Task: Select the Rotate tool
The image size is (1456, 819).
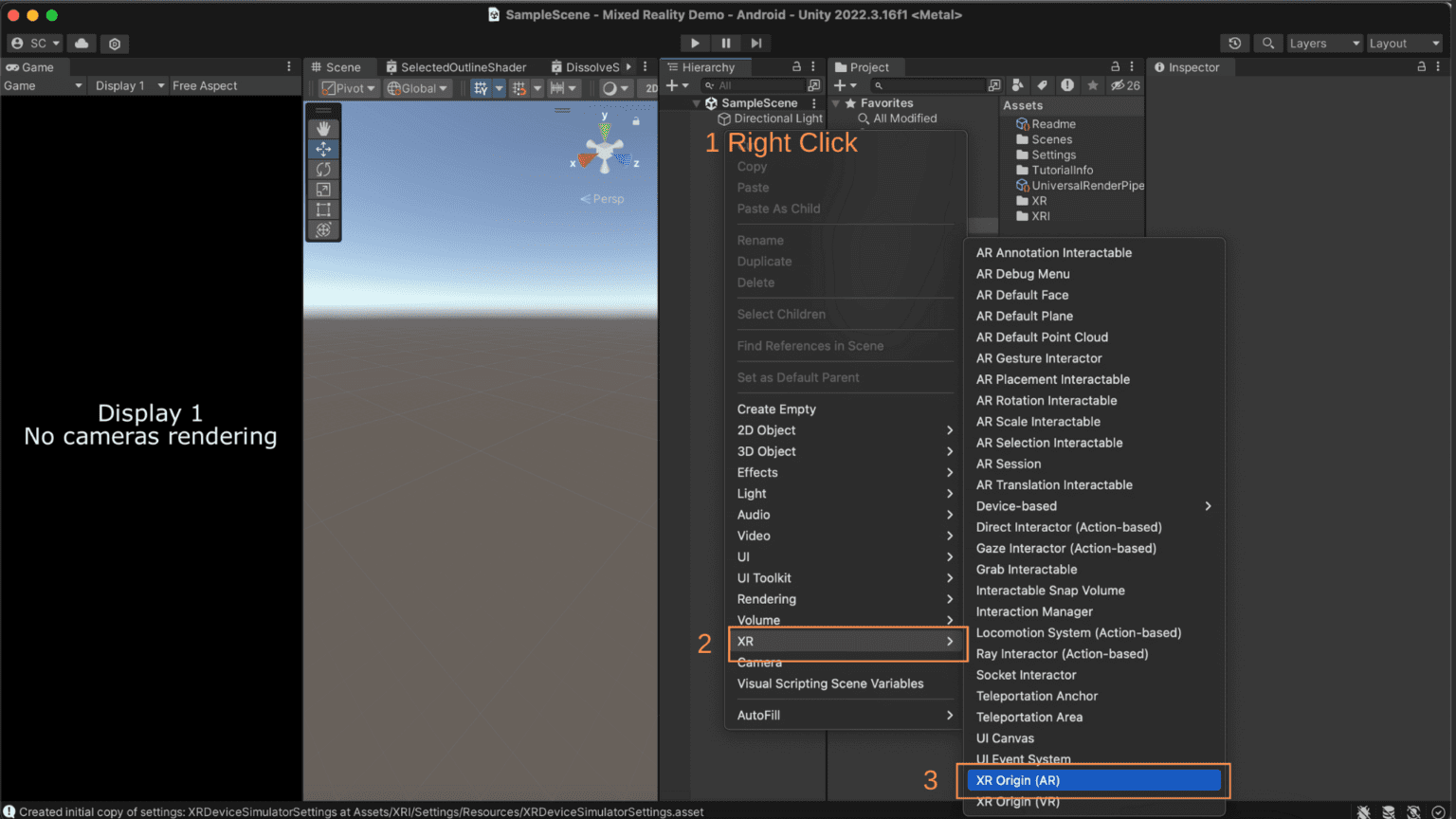Action: point(323,169)
